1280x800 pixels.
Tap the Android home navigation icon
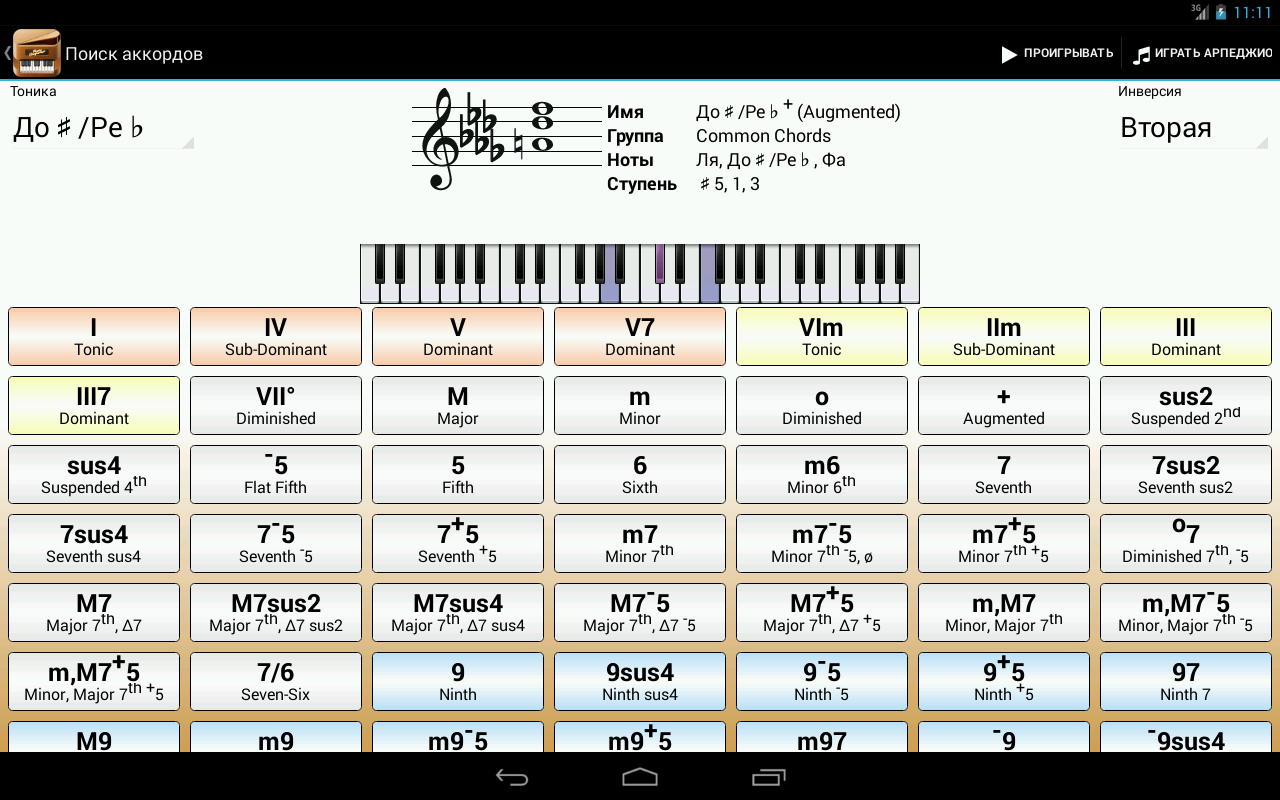click(x=640, y=777)
